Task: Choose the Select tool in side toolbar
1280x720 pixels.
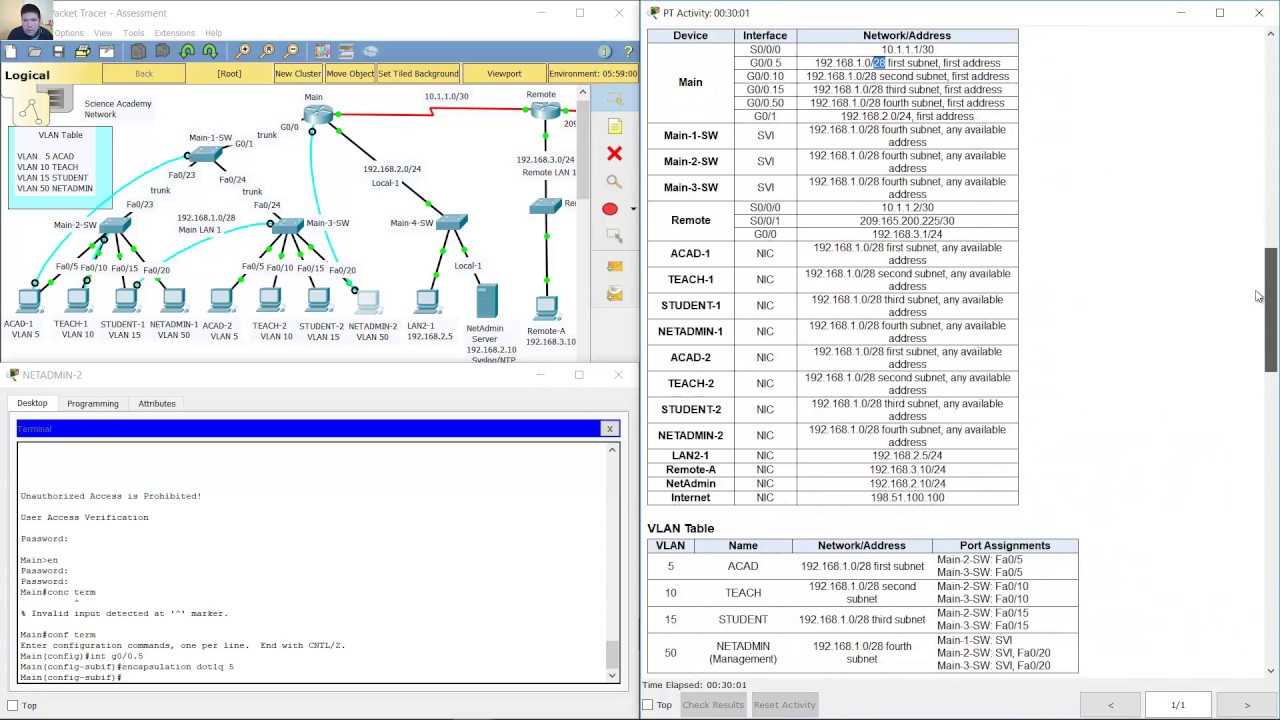Action: point(614,99)
